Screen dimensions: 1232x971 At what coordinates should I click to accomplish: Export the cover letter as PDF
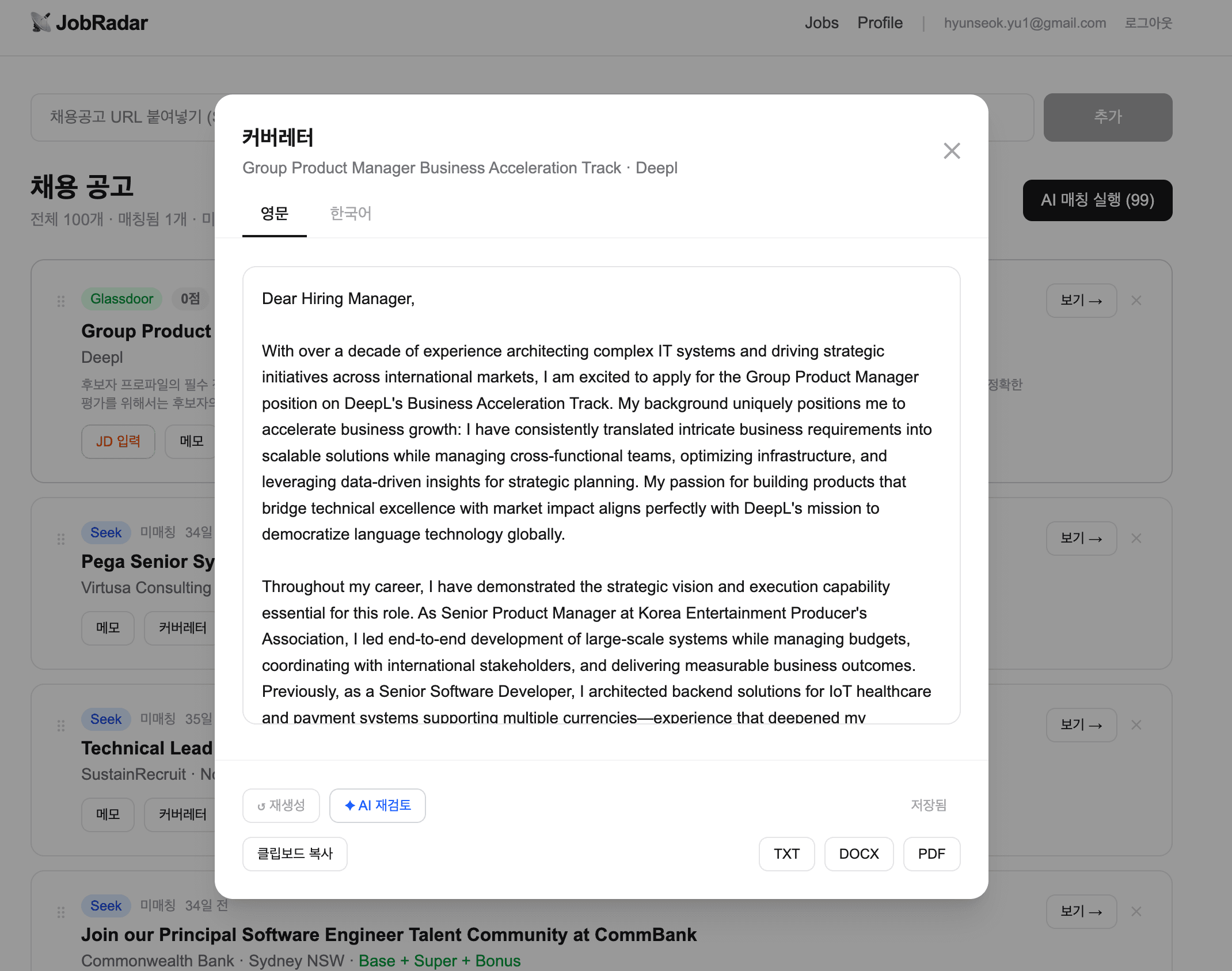[x=931, y=854]
